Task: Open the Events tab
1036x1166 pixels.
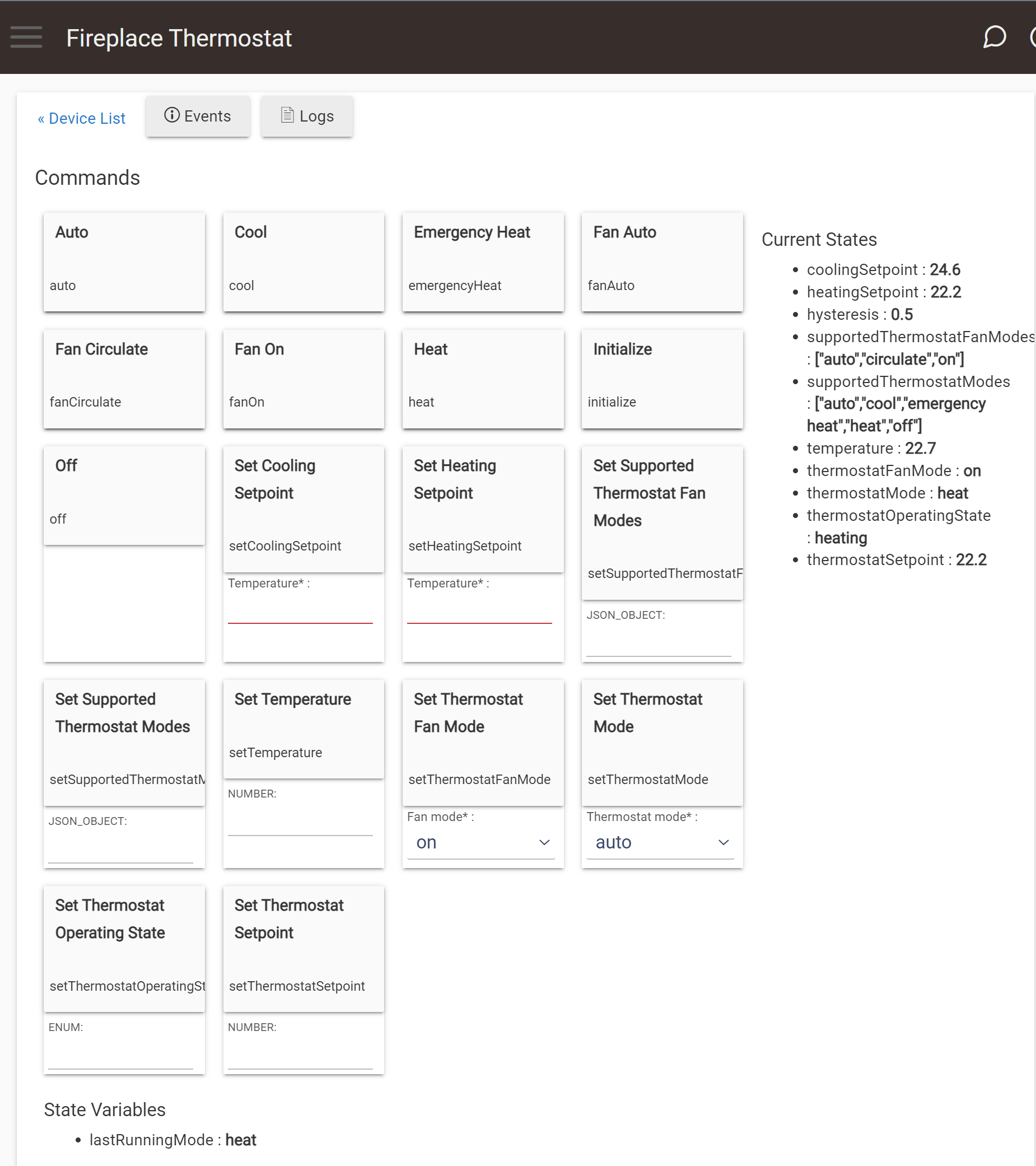Action: [x=197, y=116]
